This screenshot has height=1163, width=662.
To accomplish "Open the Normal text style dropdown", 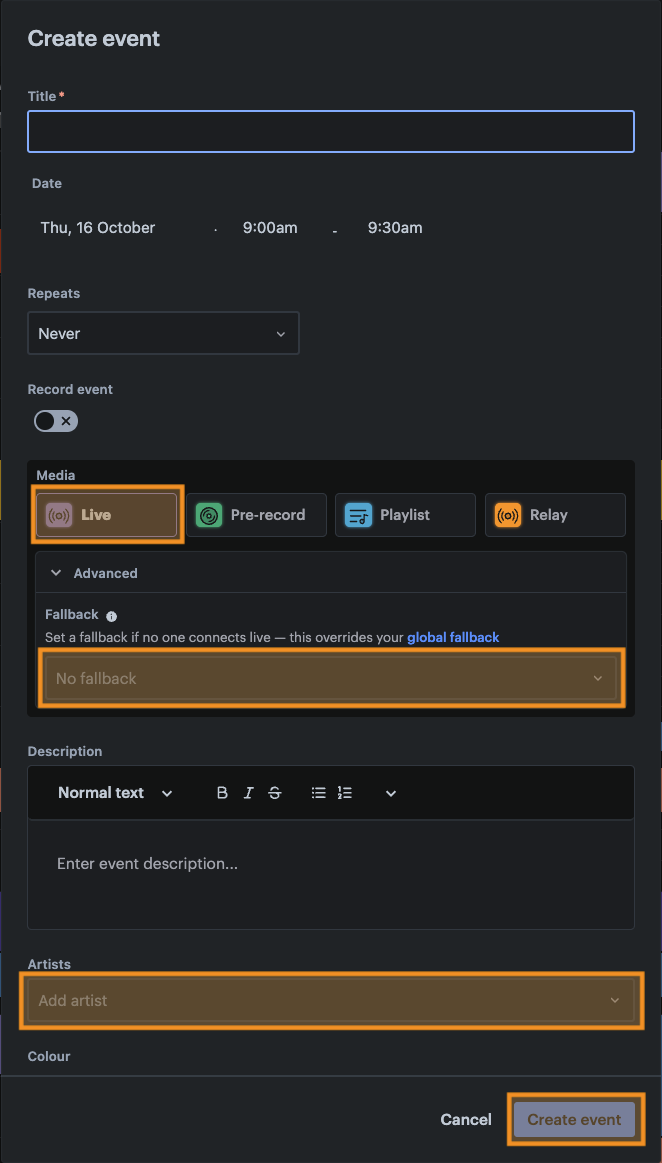I will (x=115, y=793).
